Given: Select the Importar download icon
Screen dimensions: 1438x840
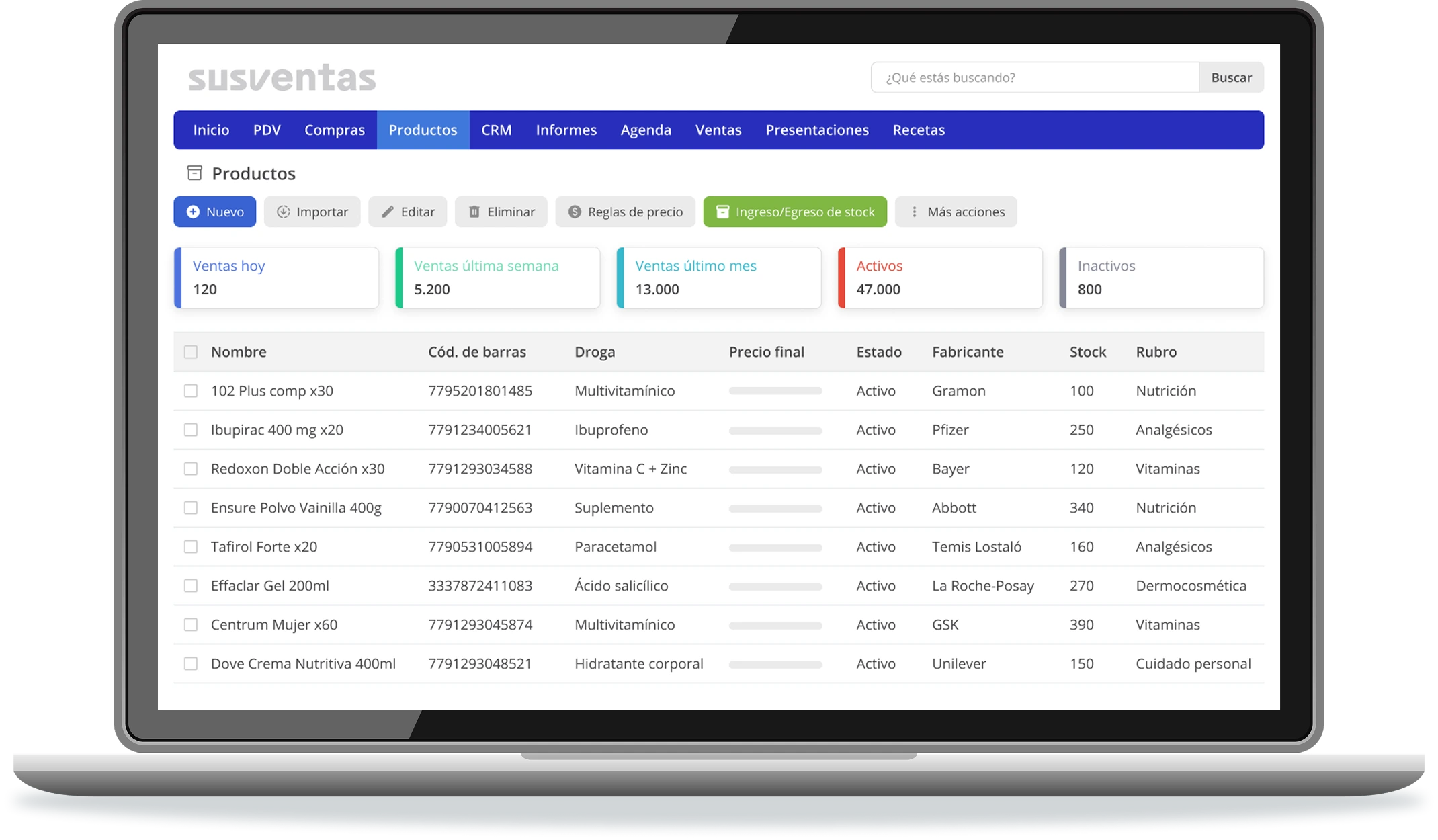Looking at the screenshot, I should pyautogui.click(x=284, y=212).
